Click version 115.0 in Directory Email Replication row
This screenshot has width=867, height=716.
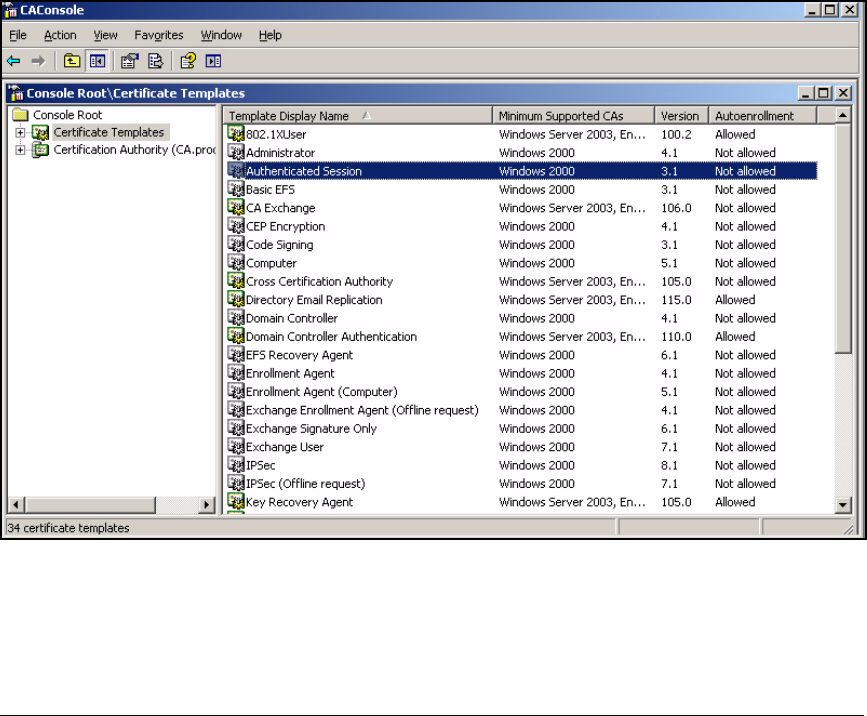676,300
